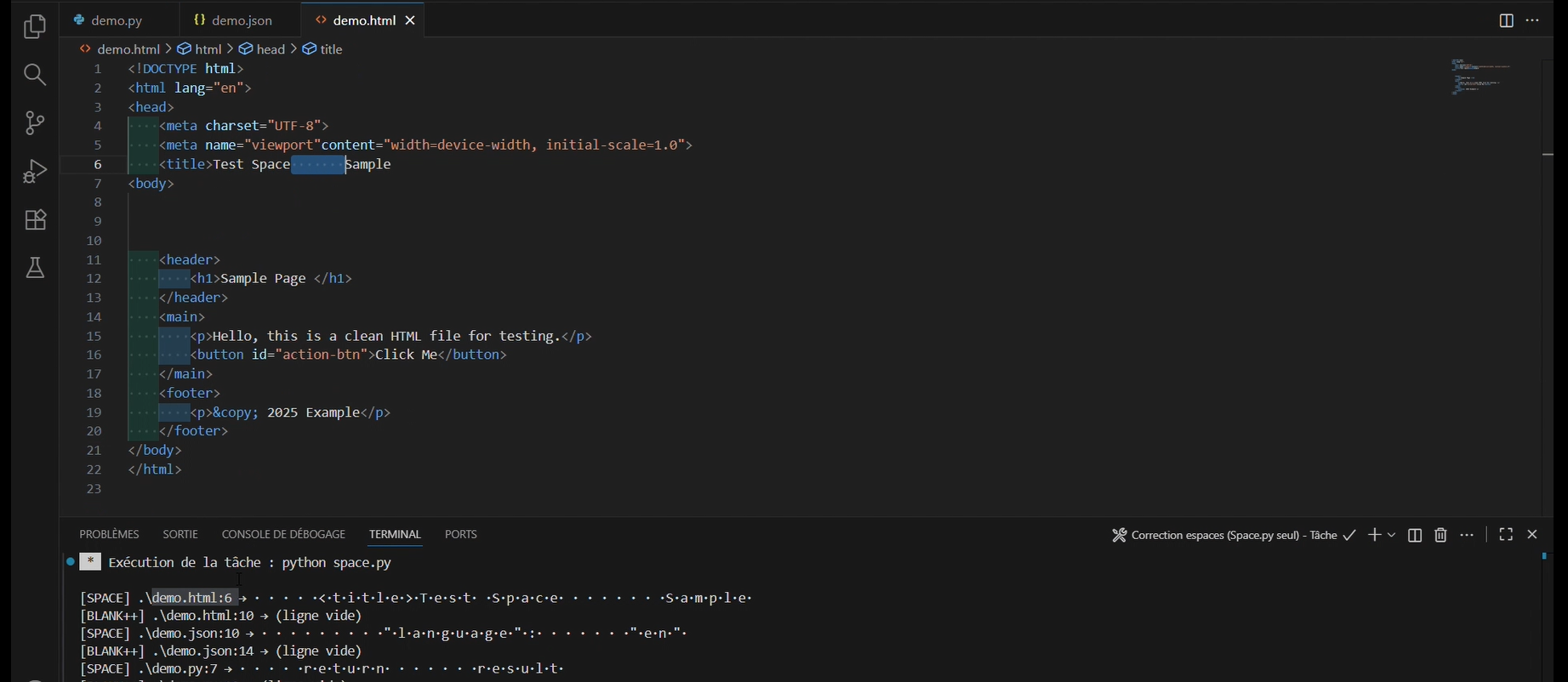Kill terminal with the trash icon
This screenshot has width=1568, height=682.
tap(1440, 535)
